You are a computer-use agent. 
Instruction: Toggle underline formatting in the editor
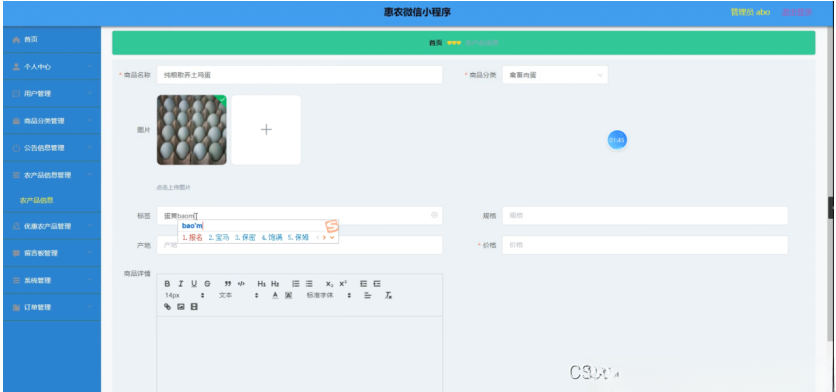coord(194,284)
